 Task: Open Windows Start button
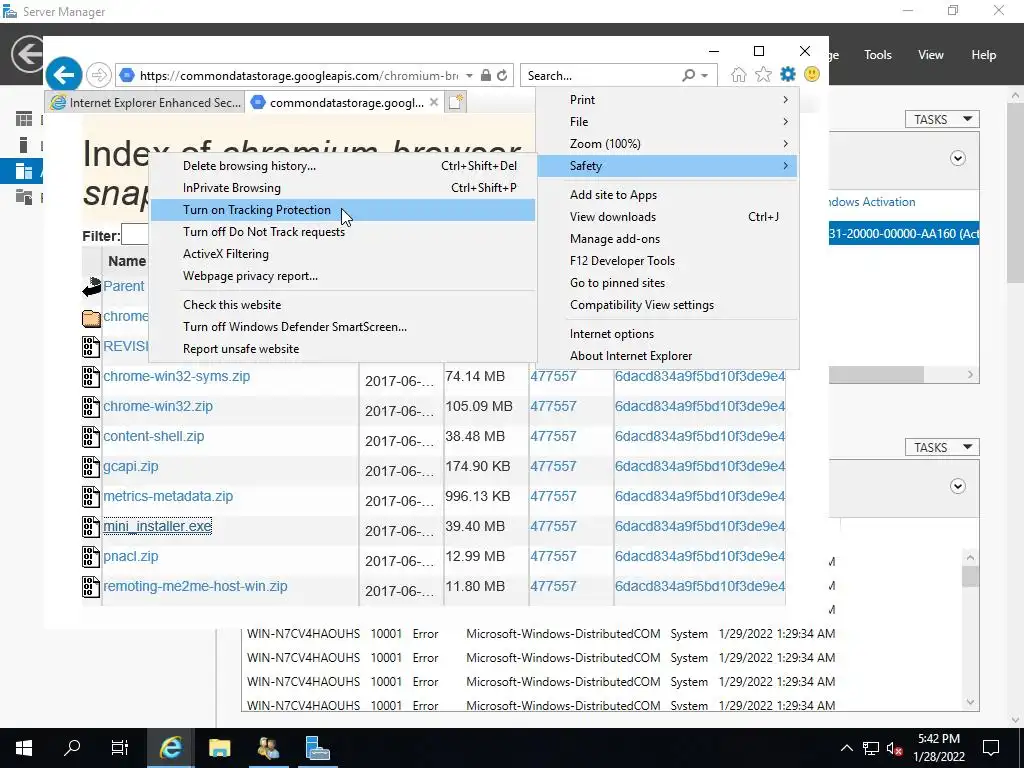[24, 748]
